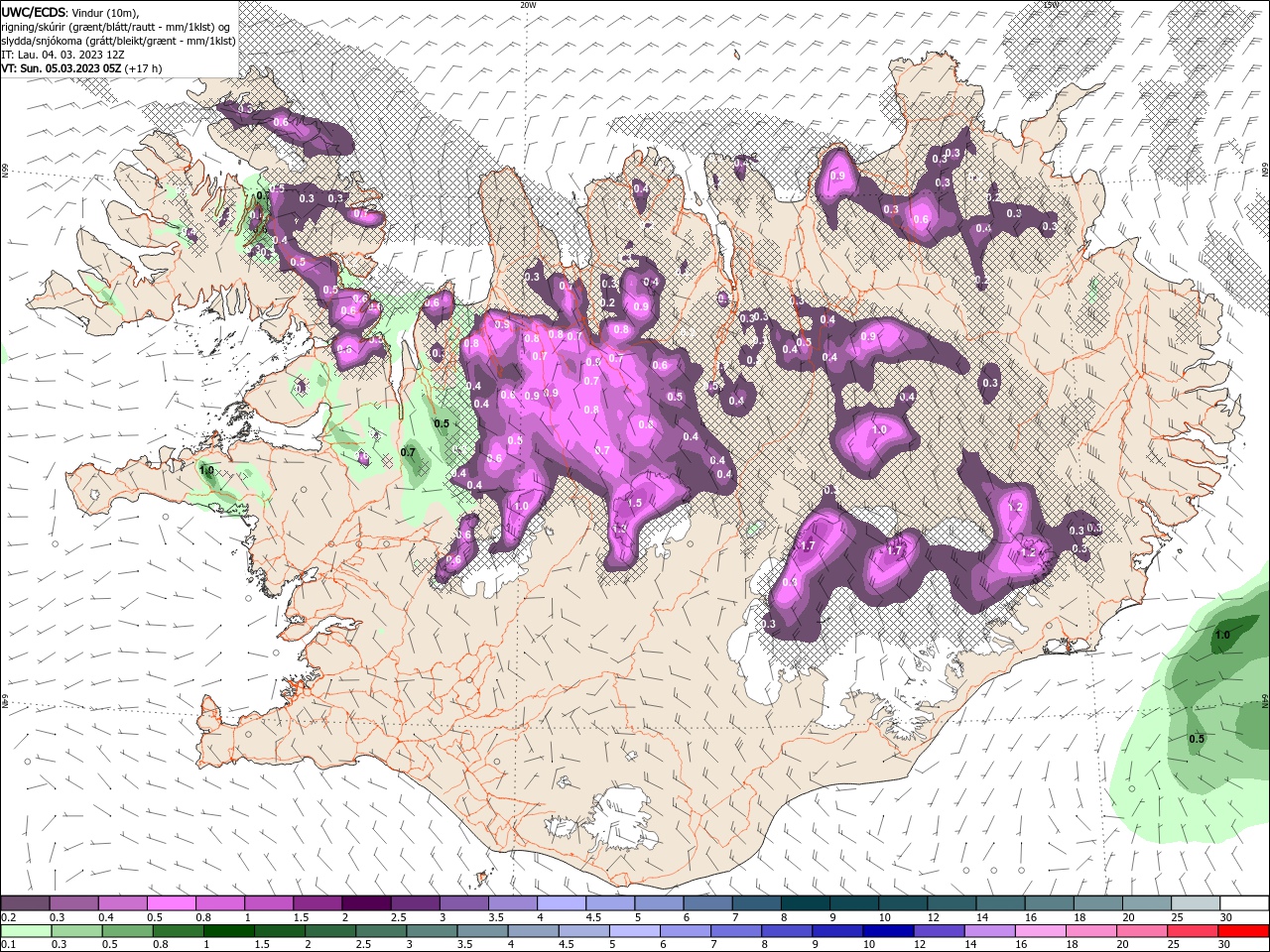The width and height of the screenshot is (1270, 952).
Task: Click the dark teal 9–10 swatch, upper legend row
Action: click(x=854, y=904)
